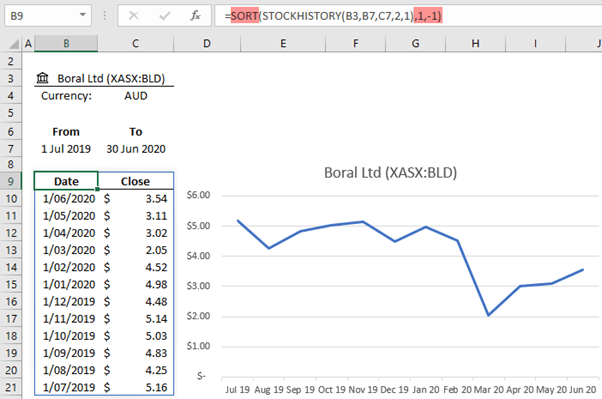Click the date cell 1/06/2020
This screenshot has width=602, height=399.
(x=66, y=199)
